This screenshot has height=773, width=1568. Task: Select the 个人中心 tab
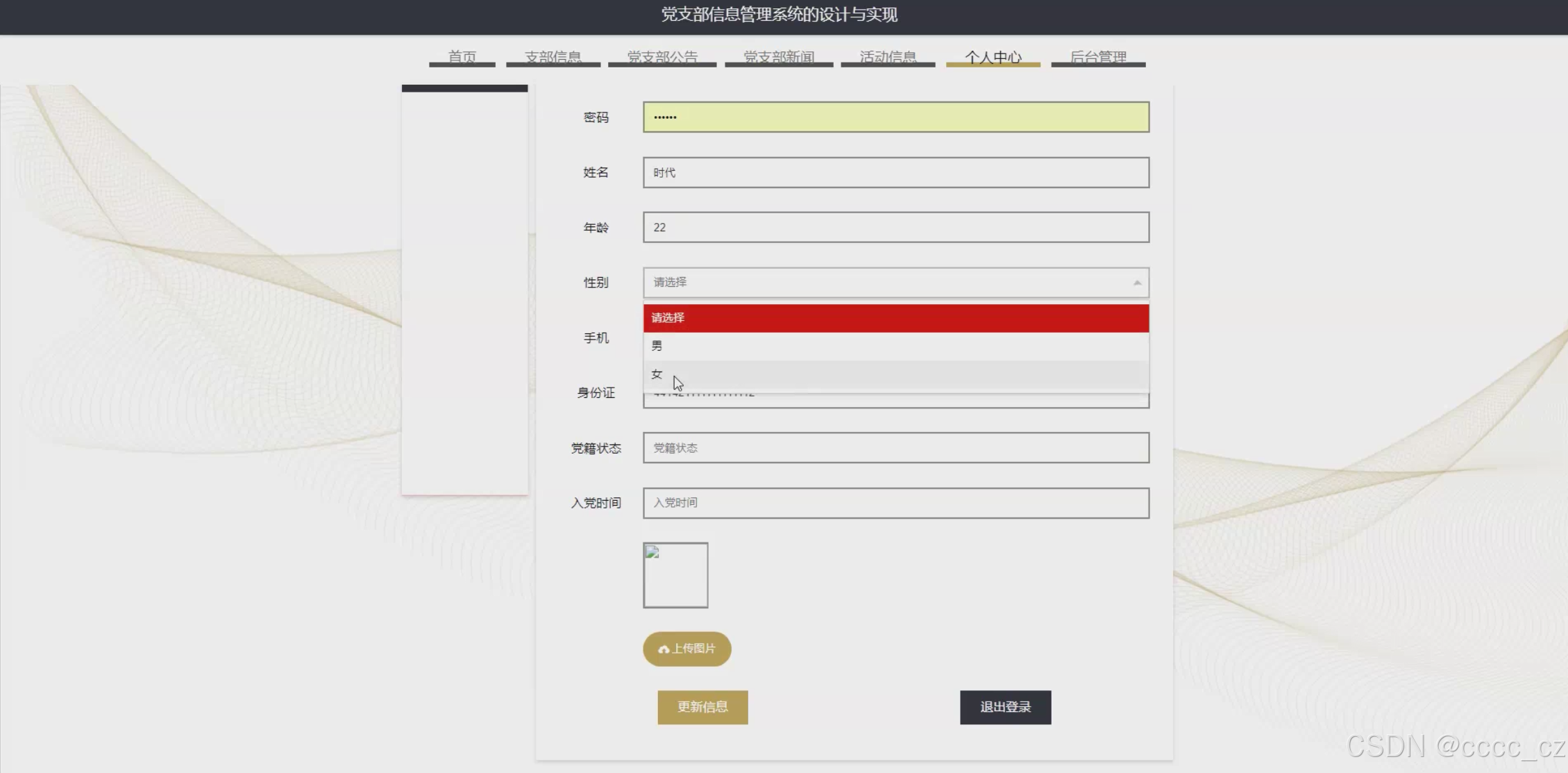tap(993, 56)
